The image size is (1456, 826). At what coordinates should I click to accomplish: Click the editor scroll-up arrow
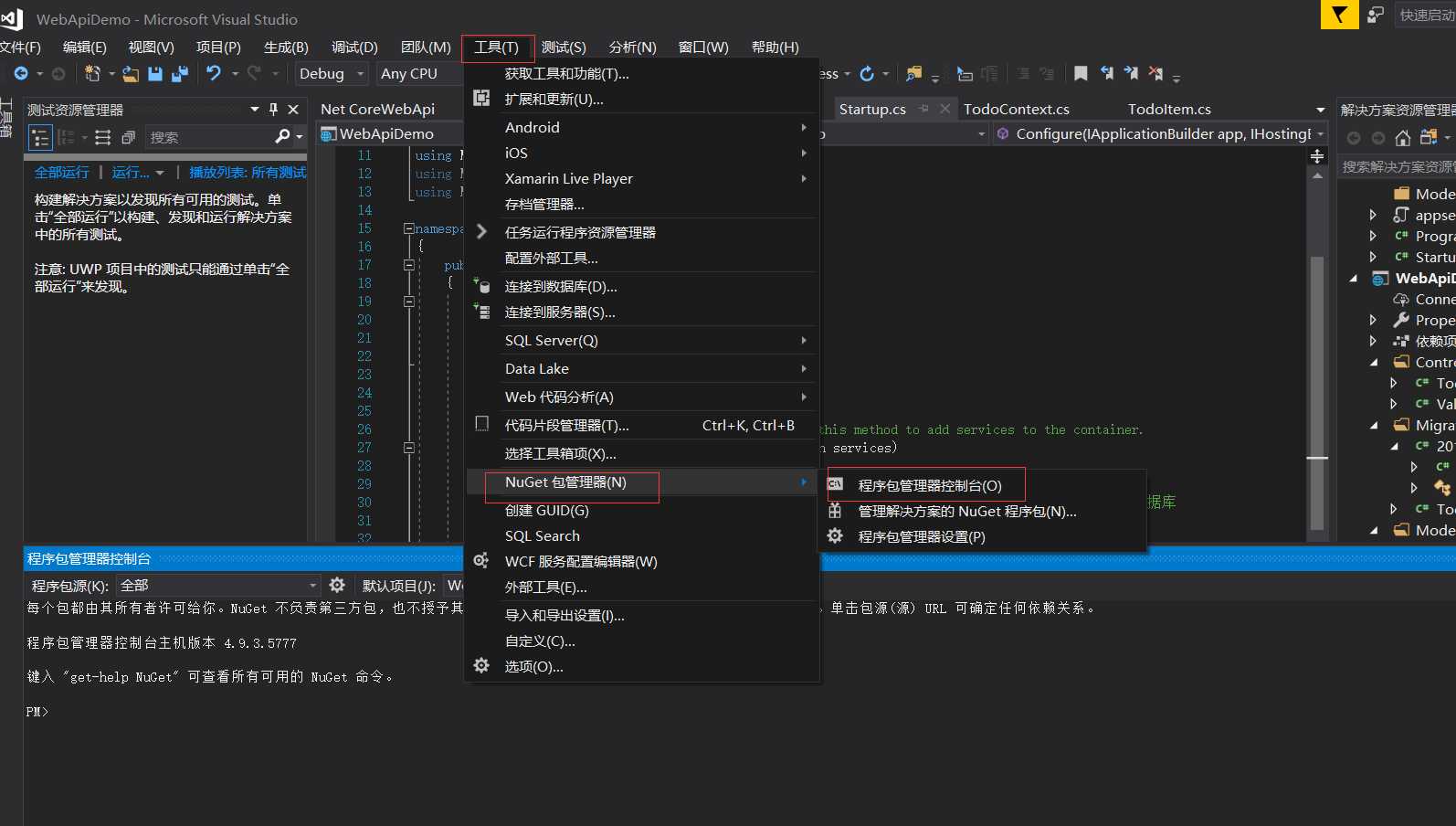pyautogui.click(x=1317, y=175)
